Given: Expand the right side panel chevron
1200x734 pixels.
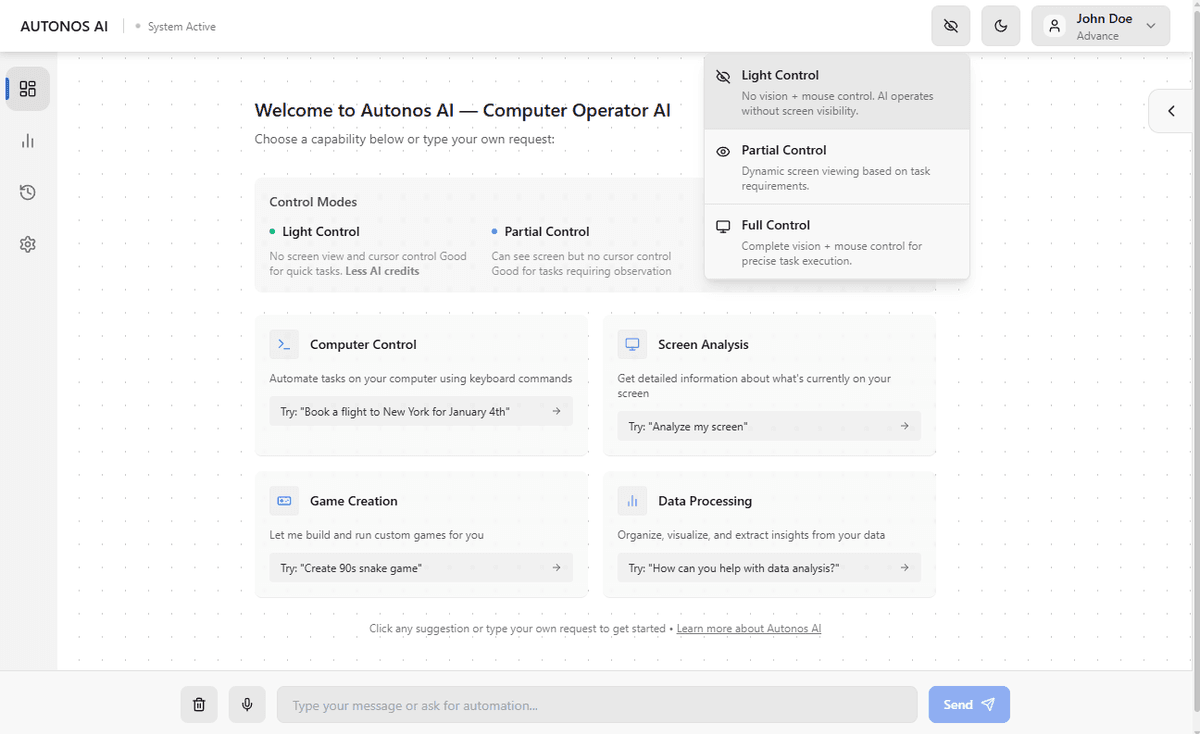Looking at the screenshot, I should (1171, 111).
